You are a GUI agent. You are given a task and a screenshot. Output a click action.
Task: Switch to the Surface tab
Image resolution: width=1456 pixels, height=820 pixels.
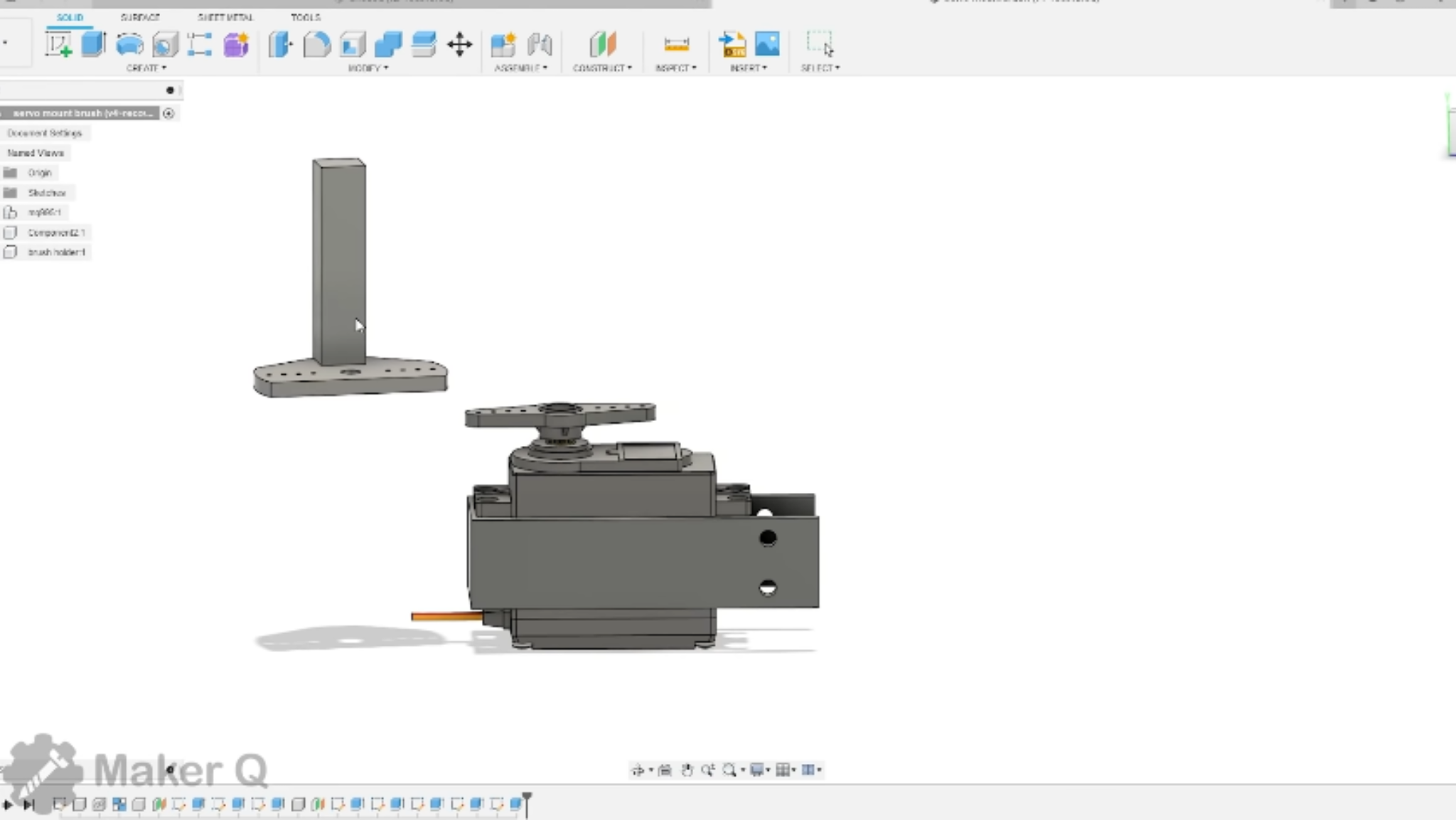[x=139, y=17]
